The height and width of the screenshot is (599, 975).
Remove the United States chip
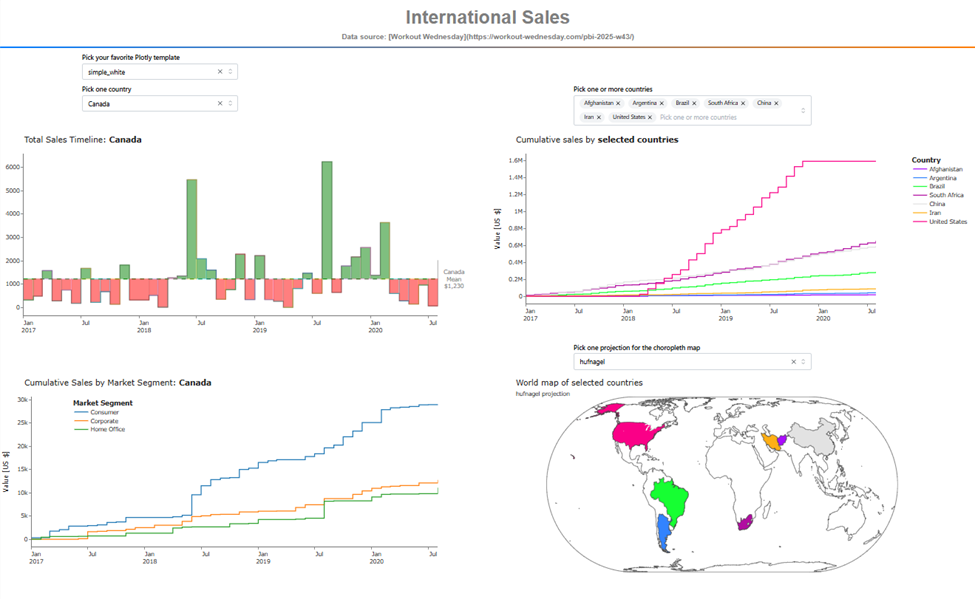click(x=650, y=117)
